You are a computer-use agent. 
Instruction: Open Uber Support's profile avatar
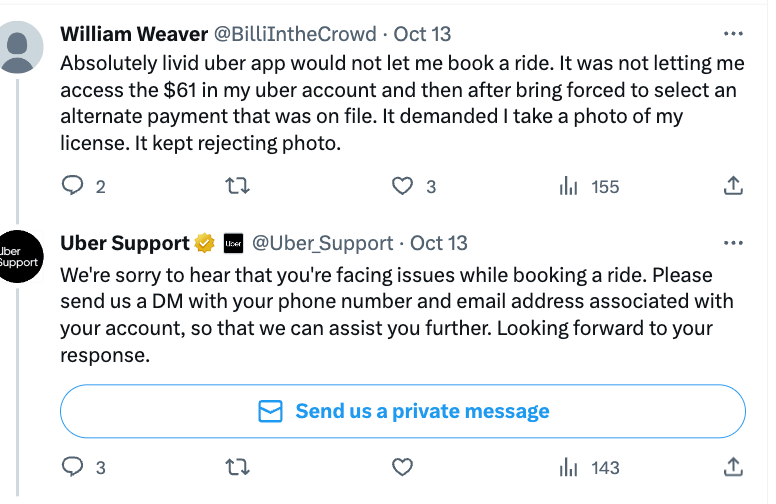point(19,257)
